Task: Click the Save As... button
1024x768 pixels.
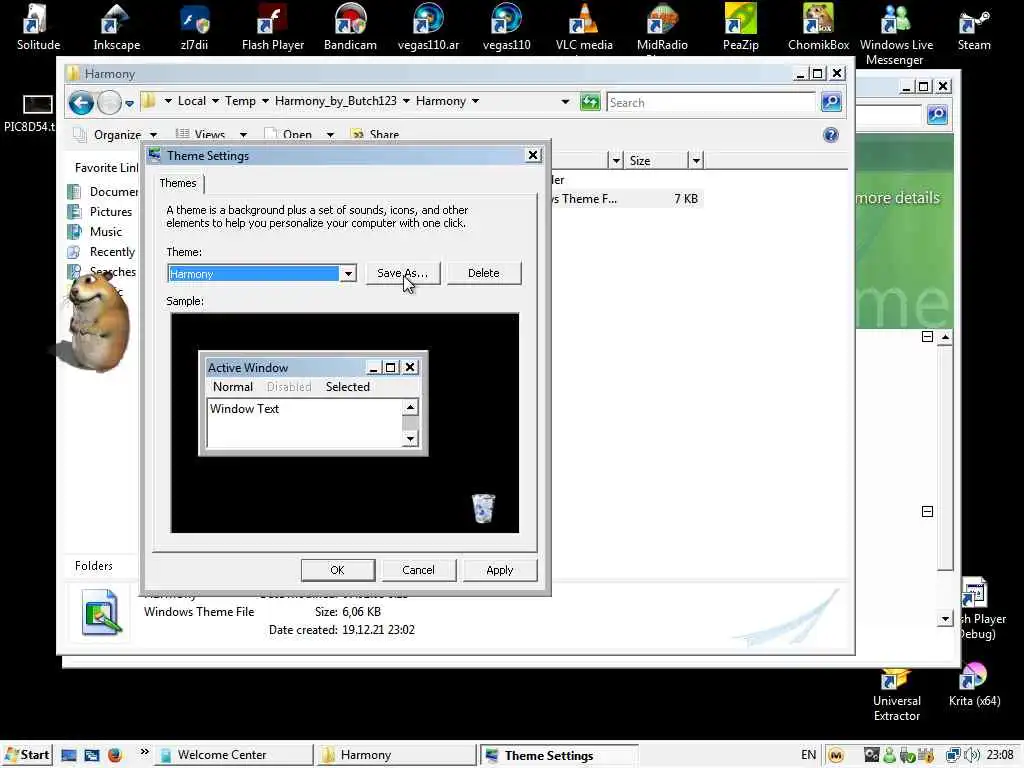Action: [402, 273]
